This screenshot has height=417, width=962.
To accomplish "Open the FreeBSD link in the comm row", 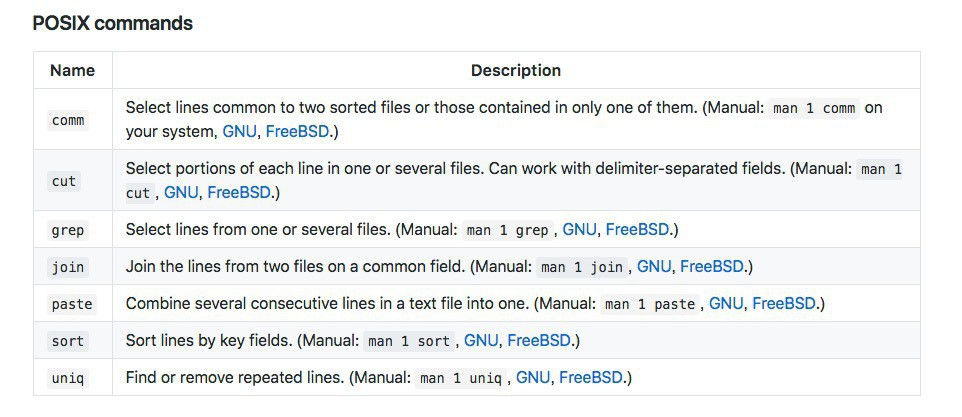I will click(x=297, y=132).
